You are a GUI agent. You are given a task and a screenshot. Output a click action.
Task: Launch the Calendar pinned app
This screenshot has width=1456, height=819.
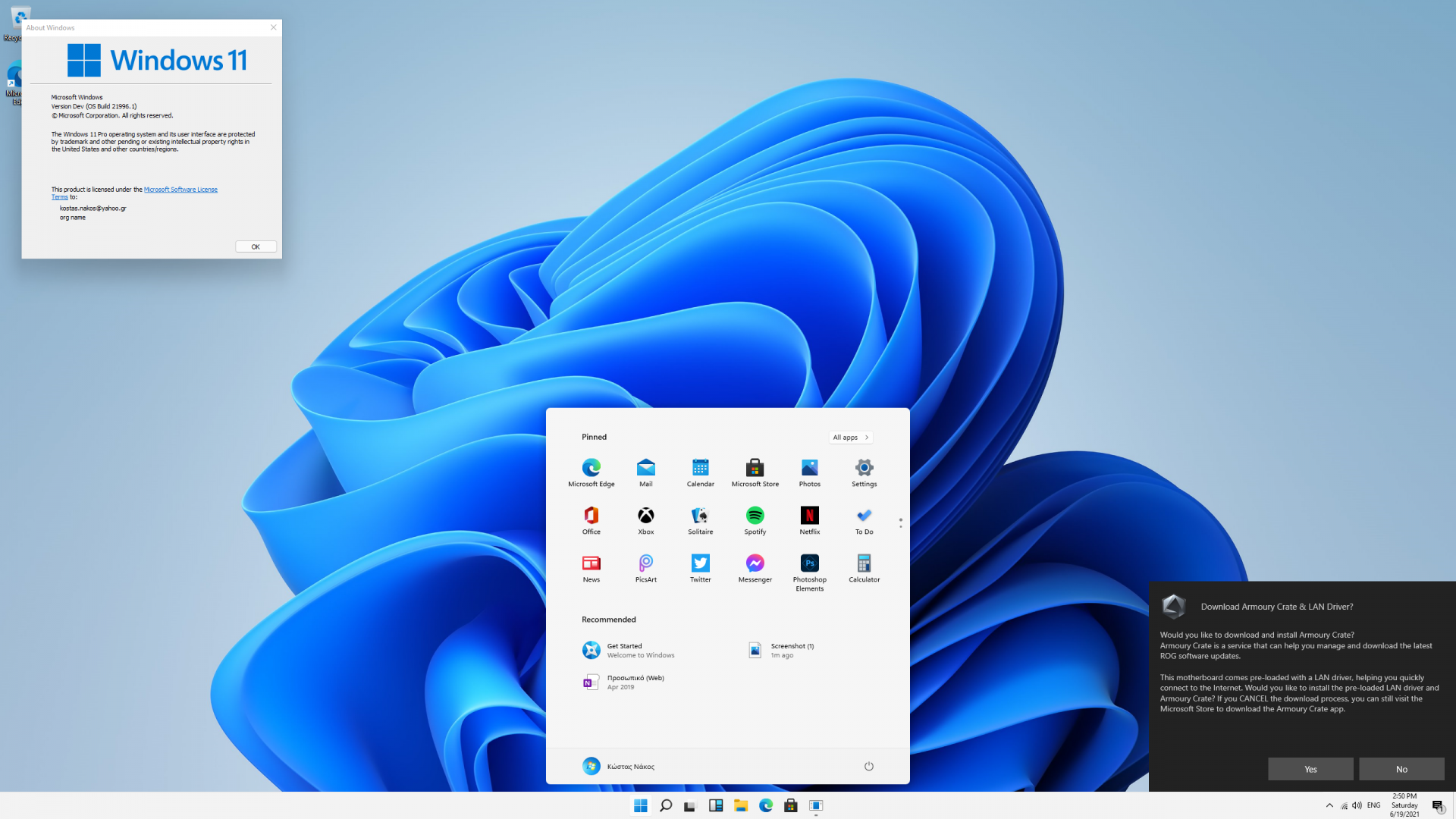tap(701, 472)
